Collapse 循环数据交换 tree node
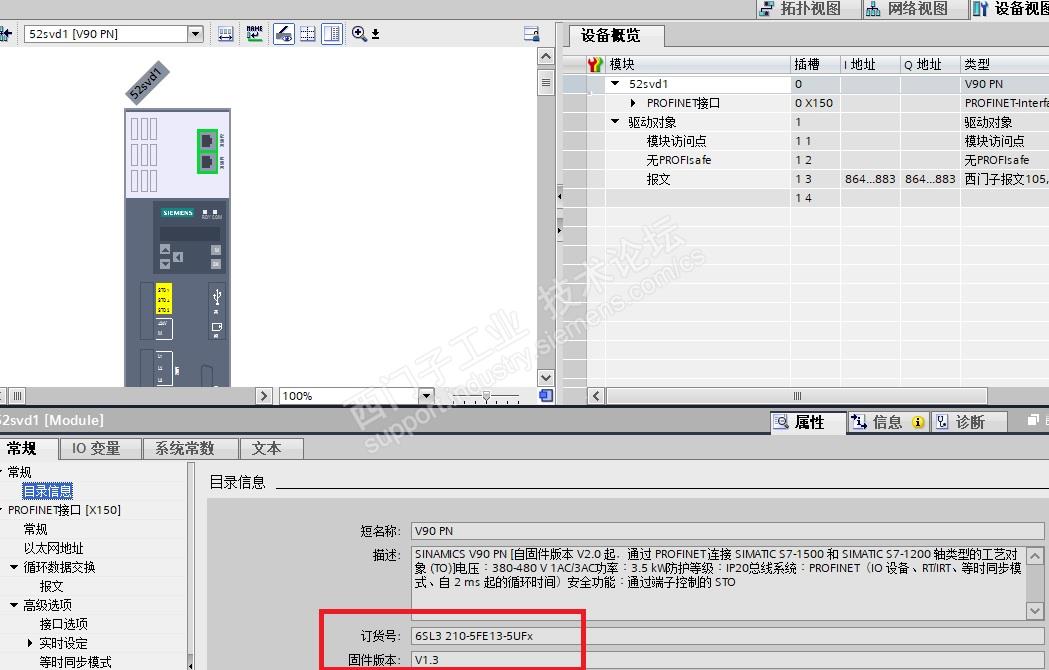The height and width of the screenshot is (670, 1049). [14, 567]
